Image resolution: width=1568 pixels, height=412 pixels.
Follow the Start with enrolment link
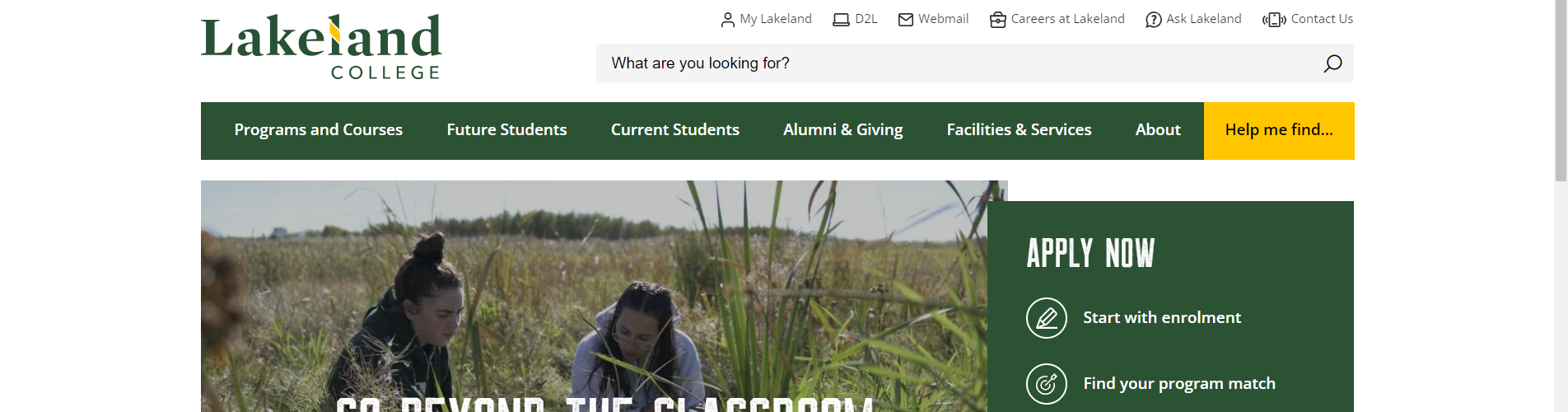pos(1162,318)
